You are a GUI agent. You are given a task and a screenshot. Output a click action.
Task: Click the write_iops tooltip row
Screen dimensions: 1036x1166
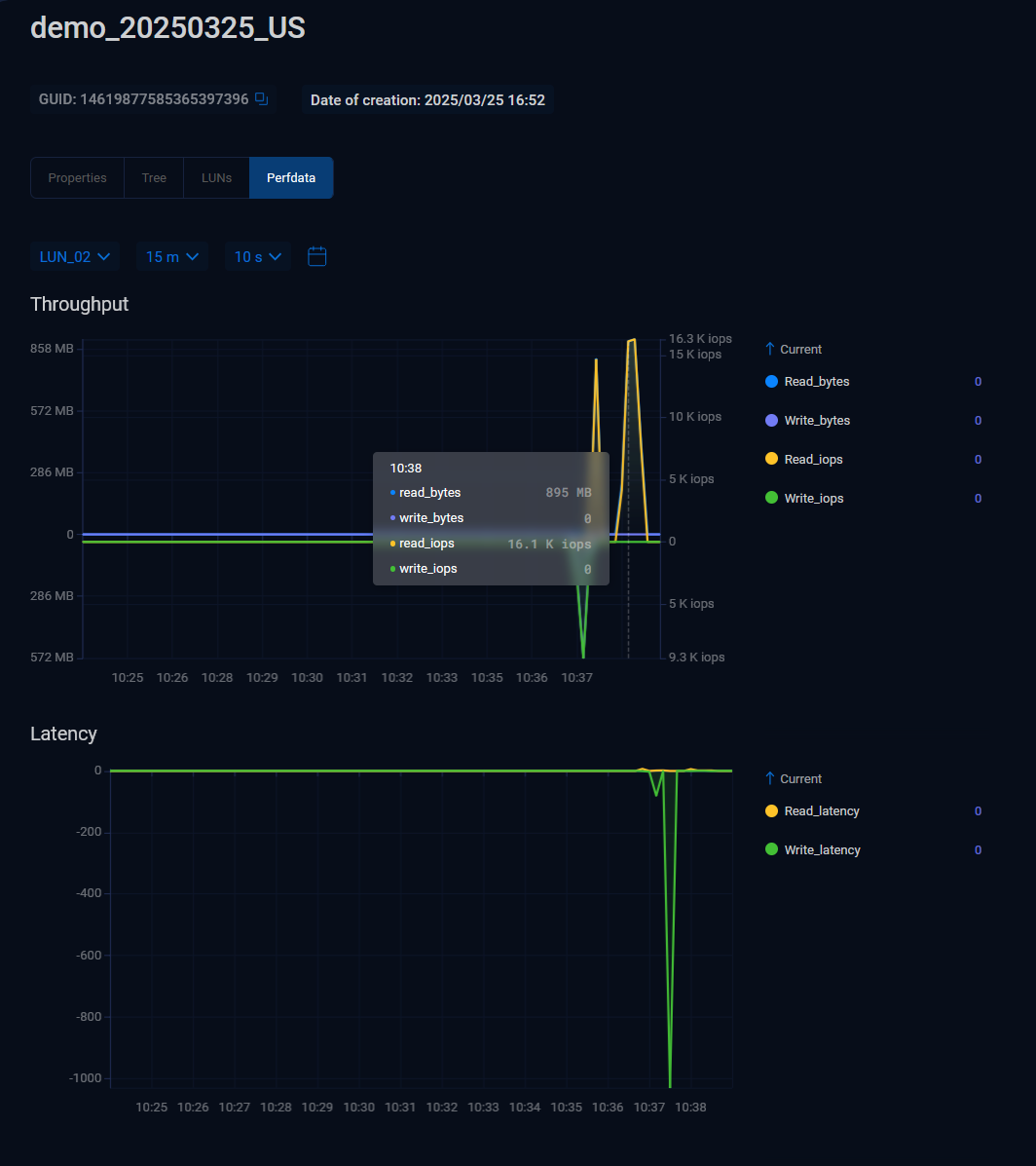491,569
